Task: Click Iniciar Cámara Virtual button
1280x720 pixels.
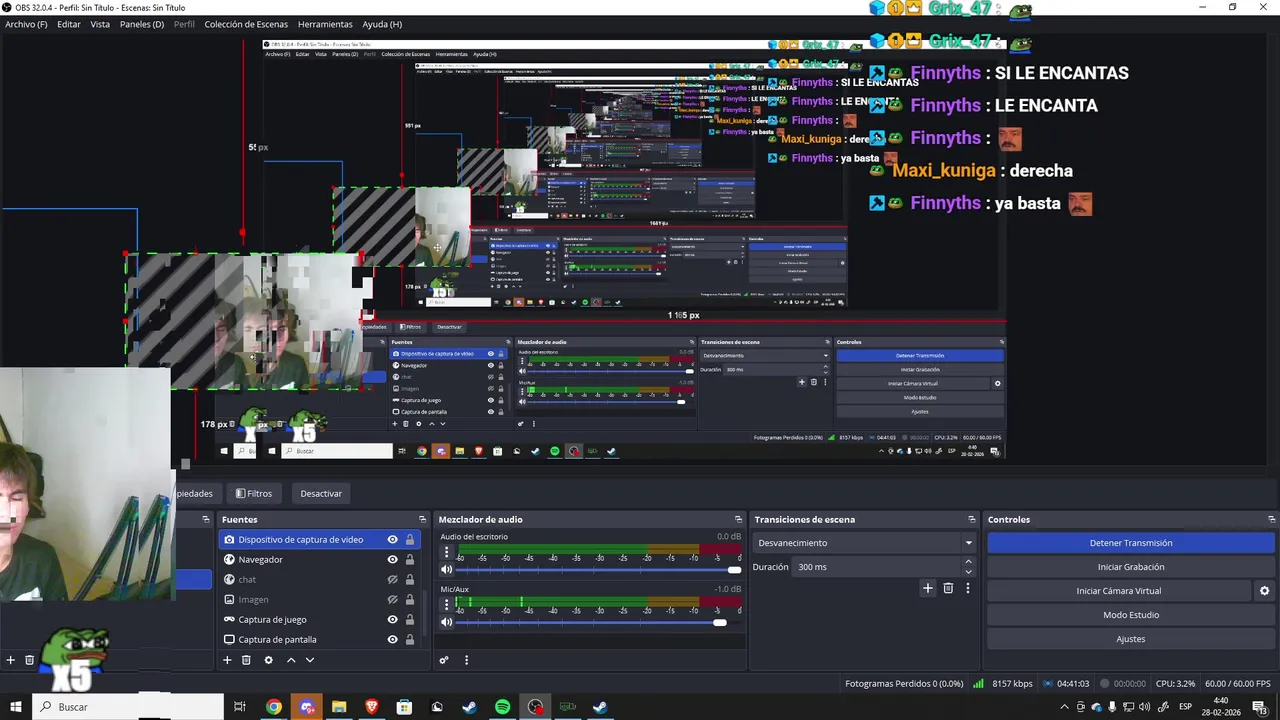Action: tap(1119, 591)
